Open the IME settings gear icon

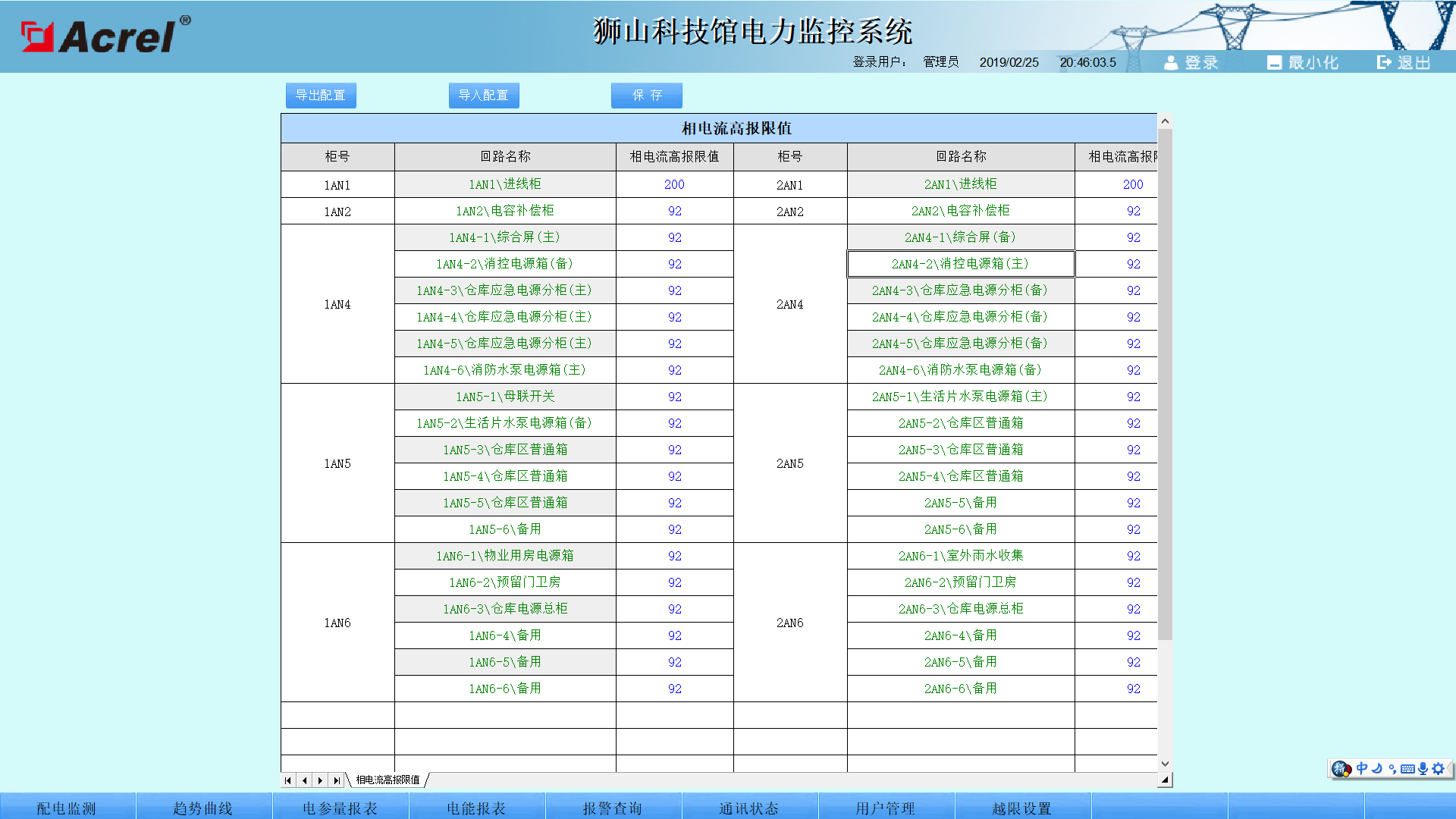[x=1438, y=769]
